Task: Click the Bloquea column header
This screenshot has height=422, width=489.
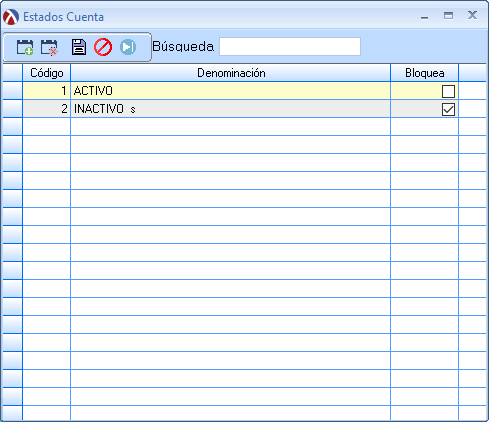Action: (425, 73)
